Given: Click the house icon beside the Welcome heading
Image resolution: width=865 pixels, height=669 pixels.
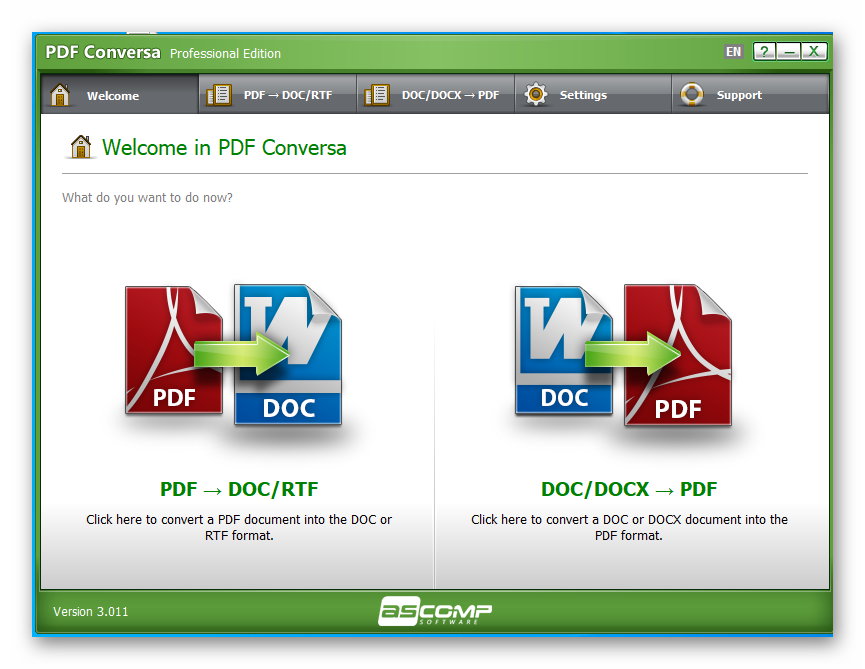Looking at the screenshot, I should [x=81, y=147].
